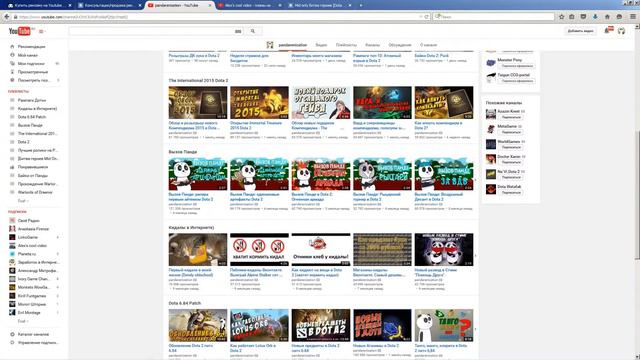Click the pandaminization channel avatar in header
Image resolution: width=640 pixels, height=360 pixels.
270,45
